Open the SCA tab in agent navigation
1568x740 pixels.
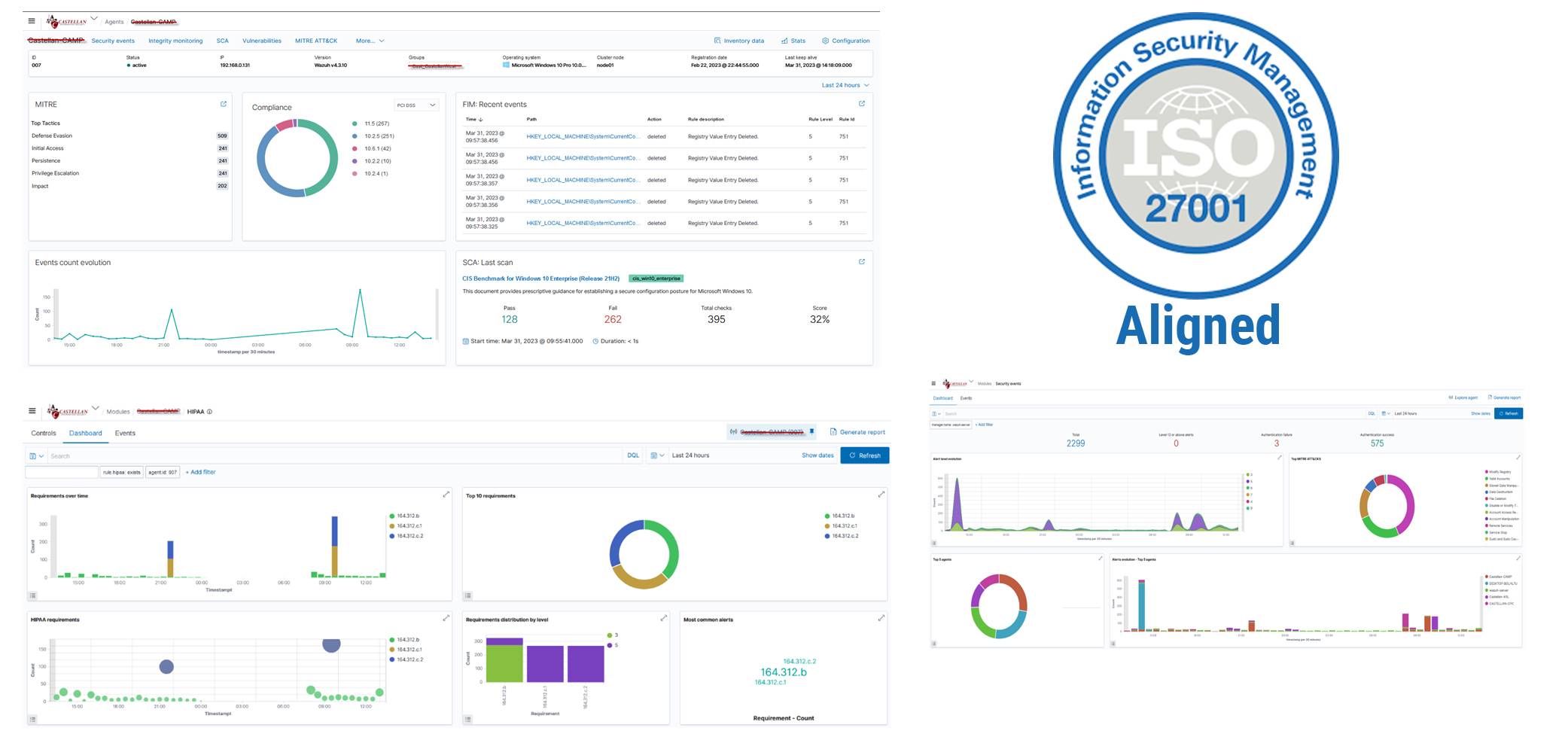coord(223,41)
